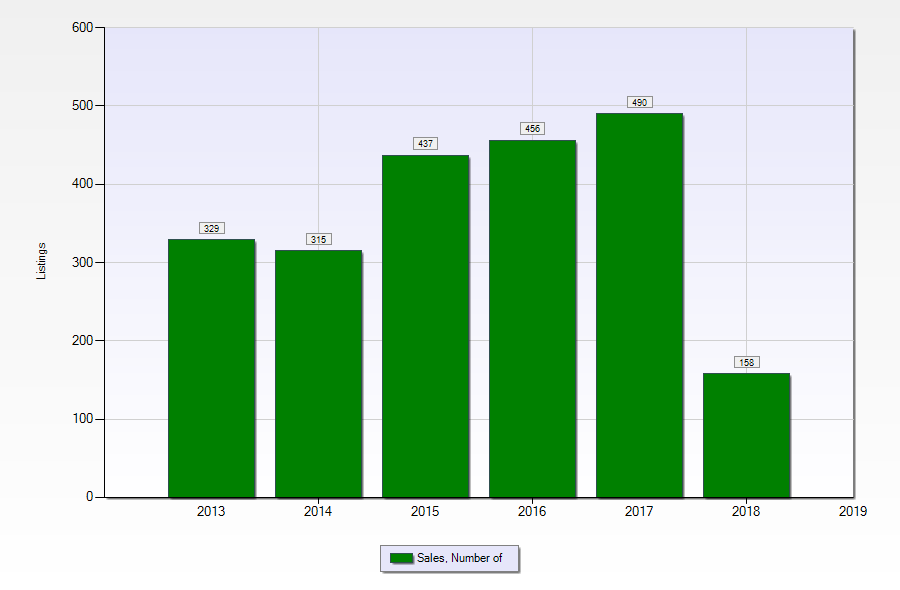The height and width of the screenshot is (590, 900).
Task: Select the 158 data label
Action: coord(746,362)
